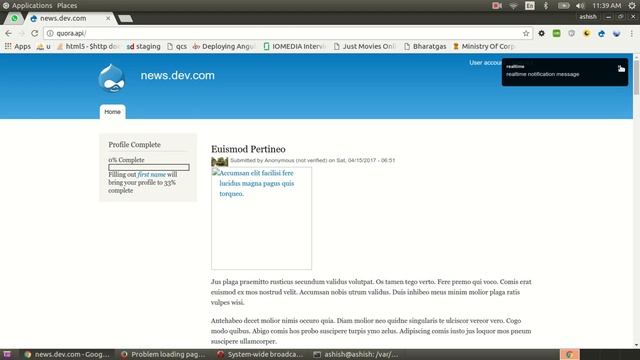The width and height of the screenshot is (640, 360).
Task: Select the Home navigation tab
Action: tap(112, 112)
